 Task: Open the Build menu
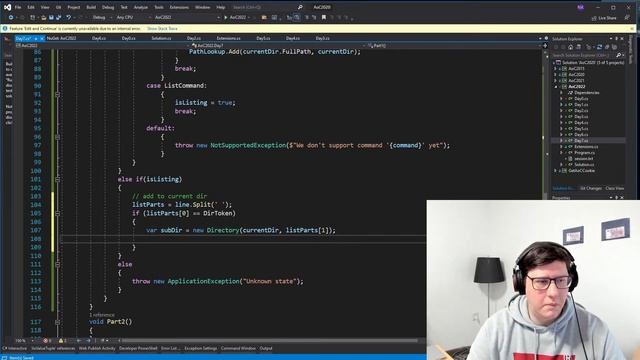tap(91, 7)
